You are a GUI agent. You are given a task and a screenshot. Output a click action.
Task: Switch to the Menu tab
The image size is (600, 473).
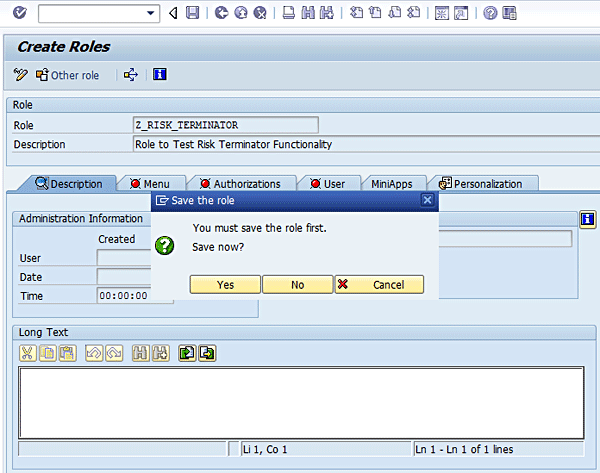(x=150, y=184)
